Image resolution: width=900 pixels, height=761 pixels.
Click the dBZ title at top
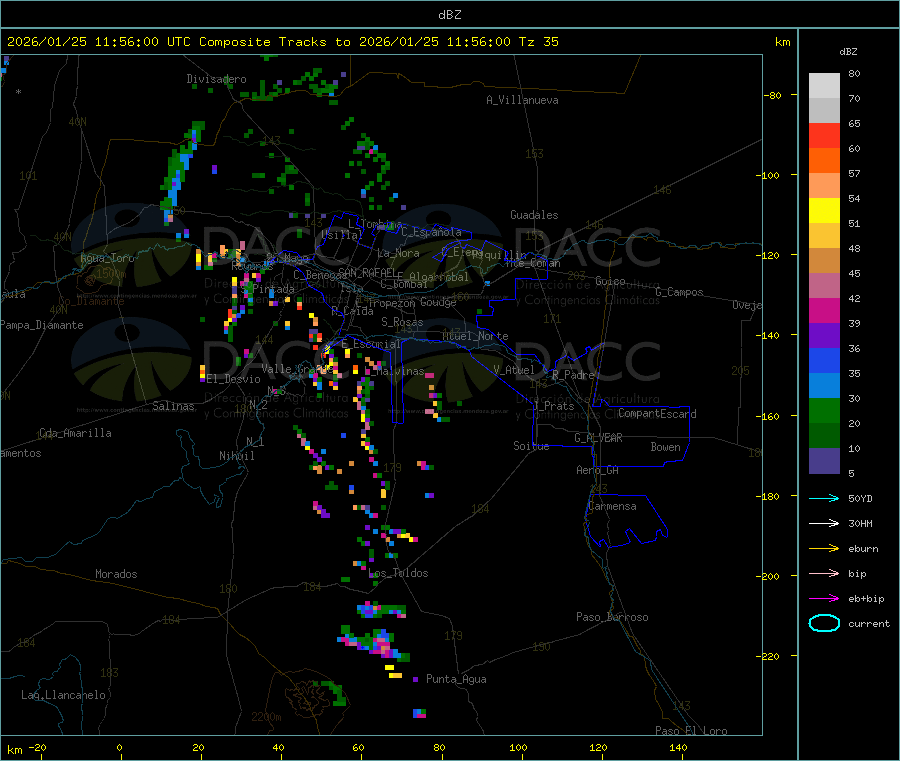[449, 15]
